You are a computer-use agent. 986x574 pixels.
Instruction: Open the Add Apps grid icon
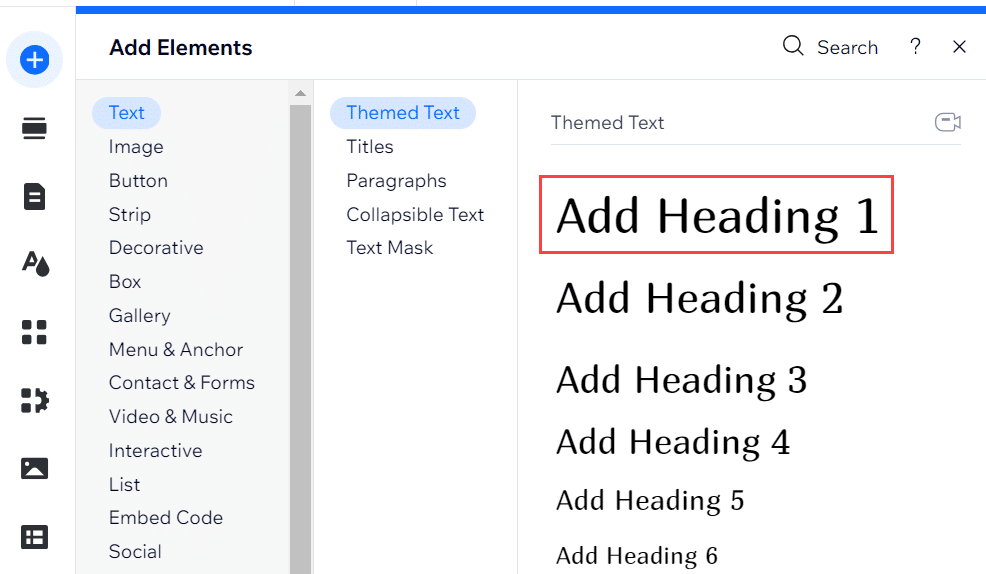[35, 332]
